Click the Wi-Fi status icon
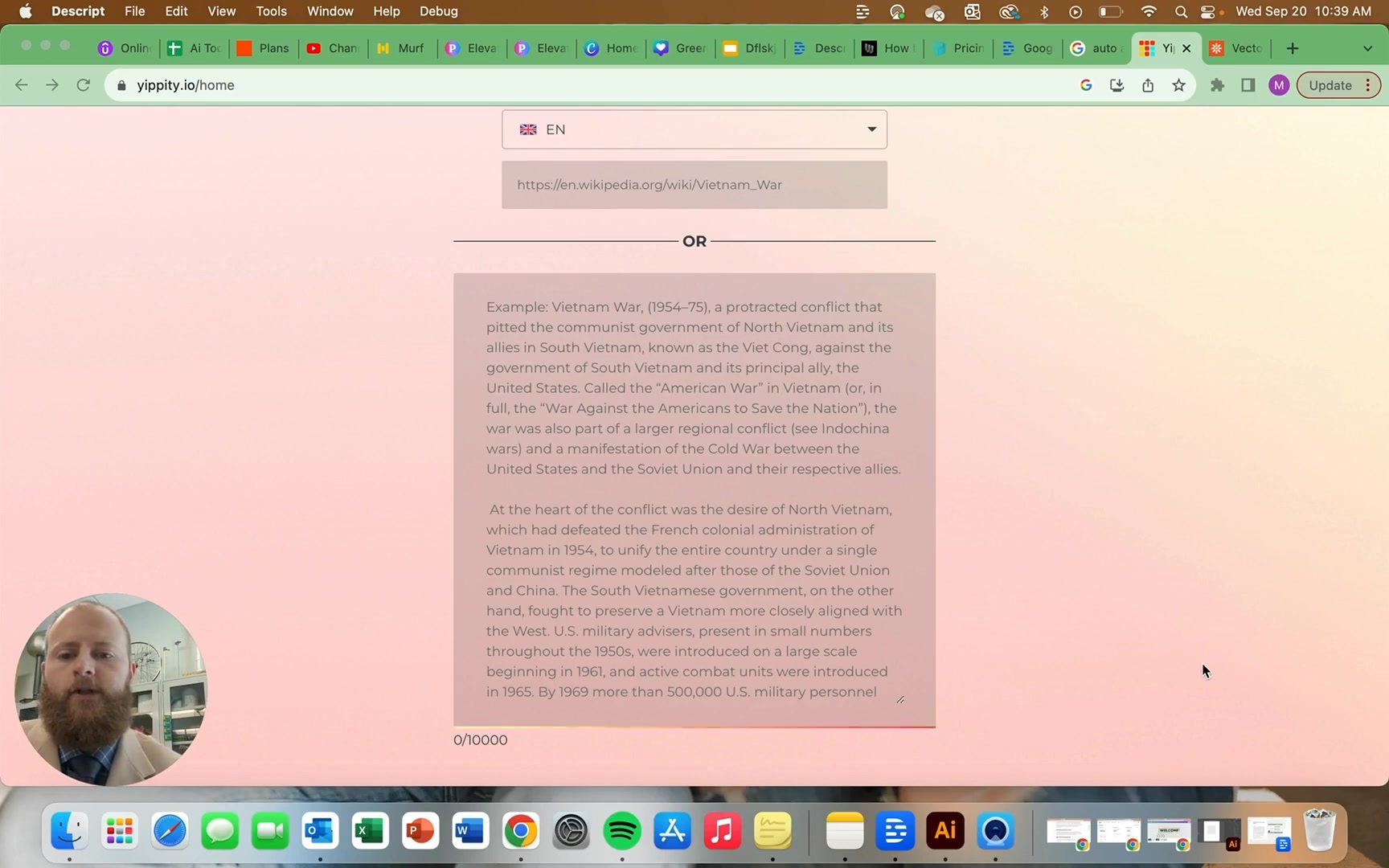This screenshot has width=1389, height=868. pos(1149,11)
